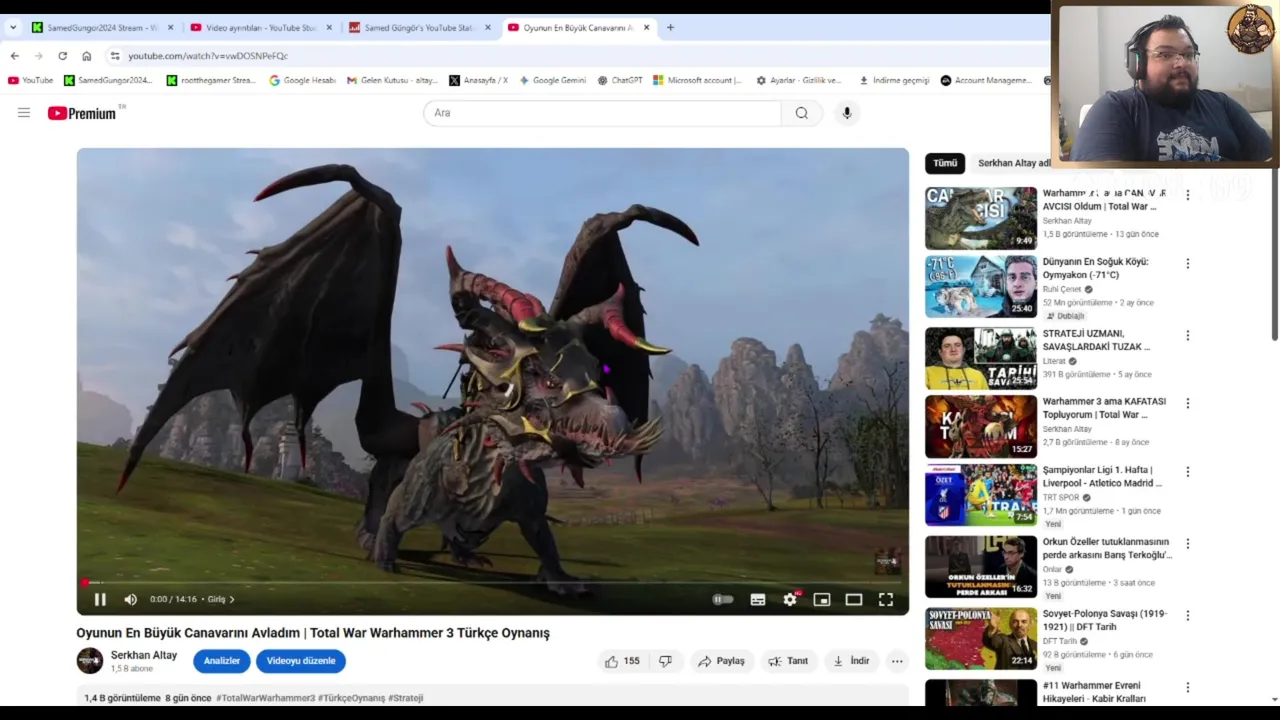
Task: Open the CANAVAR AVCISI video thumbnail
Action: click(981, 218)
